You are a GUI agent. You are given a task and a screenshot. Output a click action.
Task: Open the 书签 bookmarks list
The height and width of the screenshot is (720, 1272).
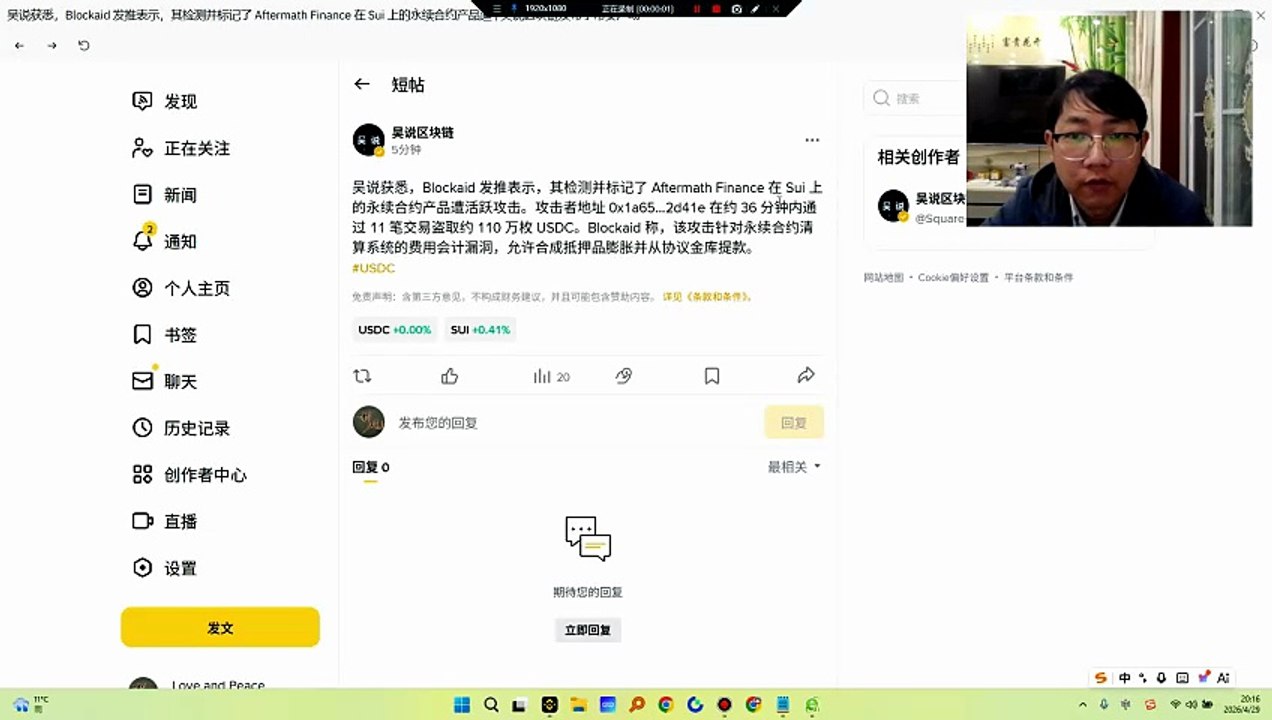(165, 335)
